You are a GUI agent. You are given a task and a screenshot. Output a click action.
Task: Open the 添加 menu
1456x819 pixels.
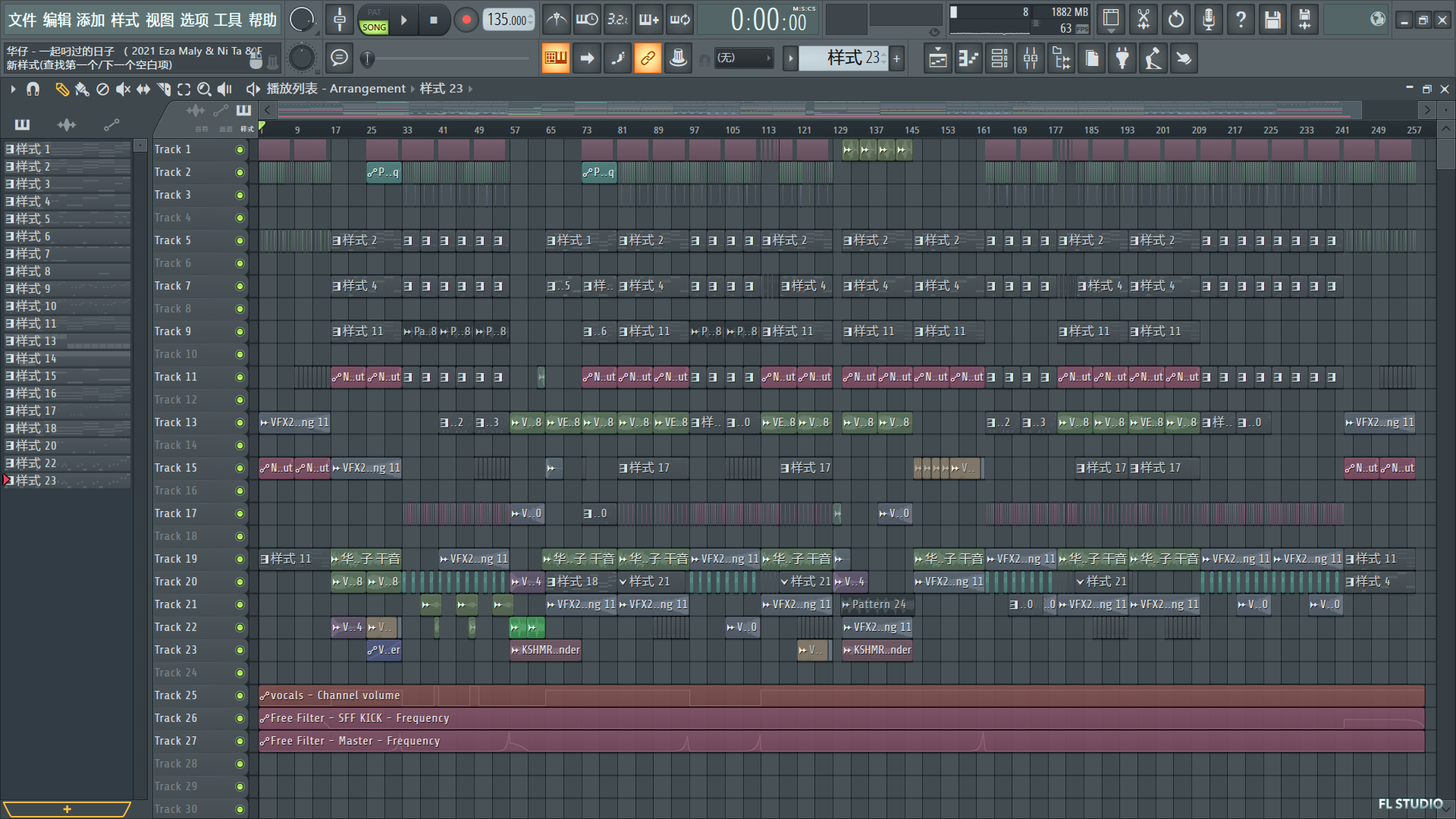(x=91, y=20)
